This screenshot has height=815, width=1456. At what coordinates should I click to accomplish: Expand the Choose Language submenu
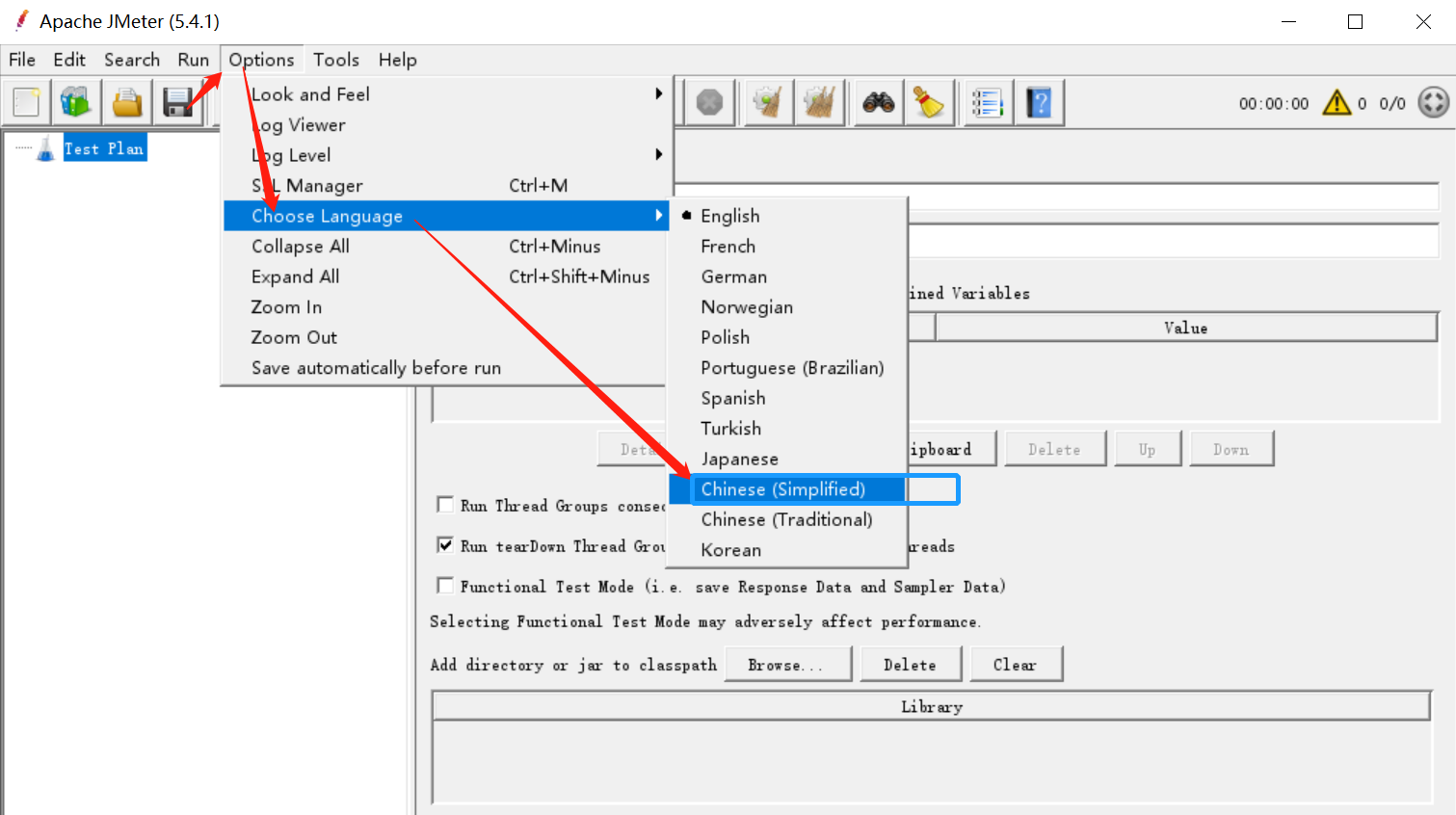[445, 216]
